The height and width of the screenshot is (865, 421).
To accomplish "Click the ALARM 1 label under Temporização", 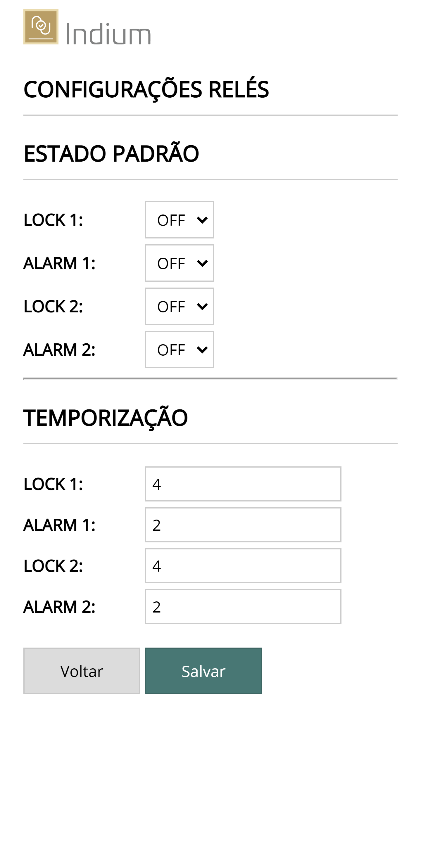I will coord(59,525).
